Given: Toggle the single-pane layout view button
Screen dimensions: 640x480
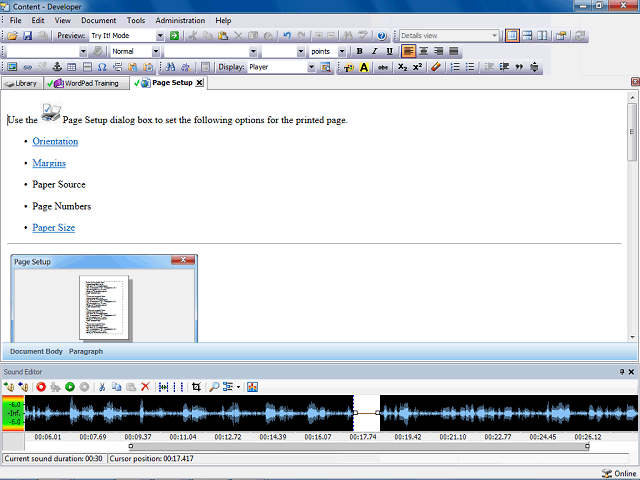Looking at the screenshot, I should (x=512, y=36).
